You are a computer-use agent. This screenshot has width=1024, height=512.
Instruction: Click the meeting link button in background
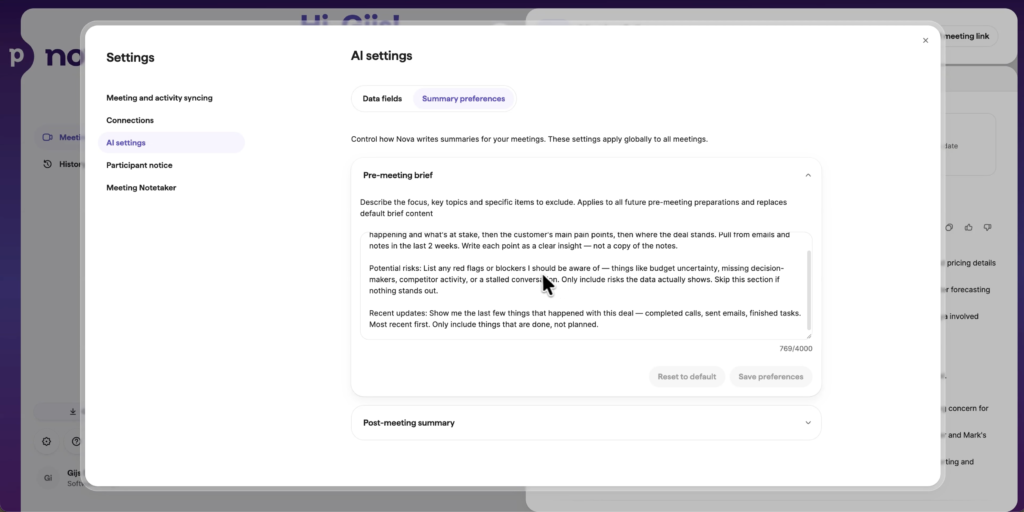click(970, 37)
